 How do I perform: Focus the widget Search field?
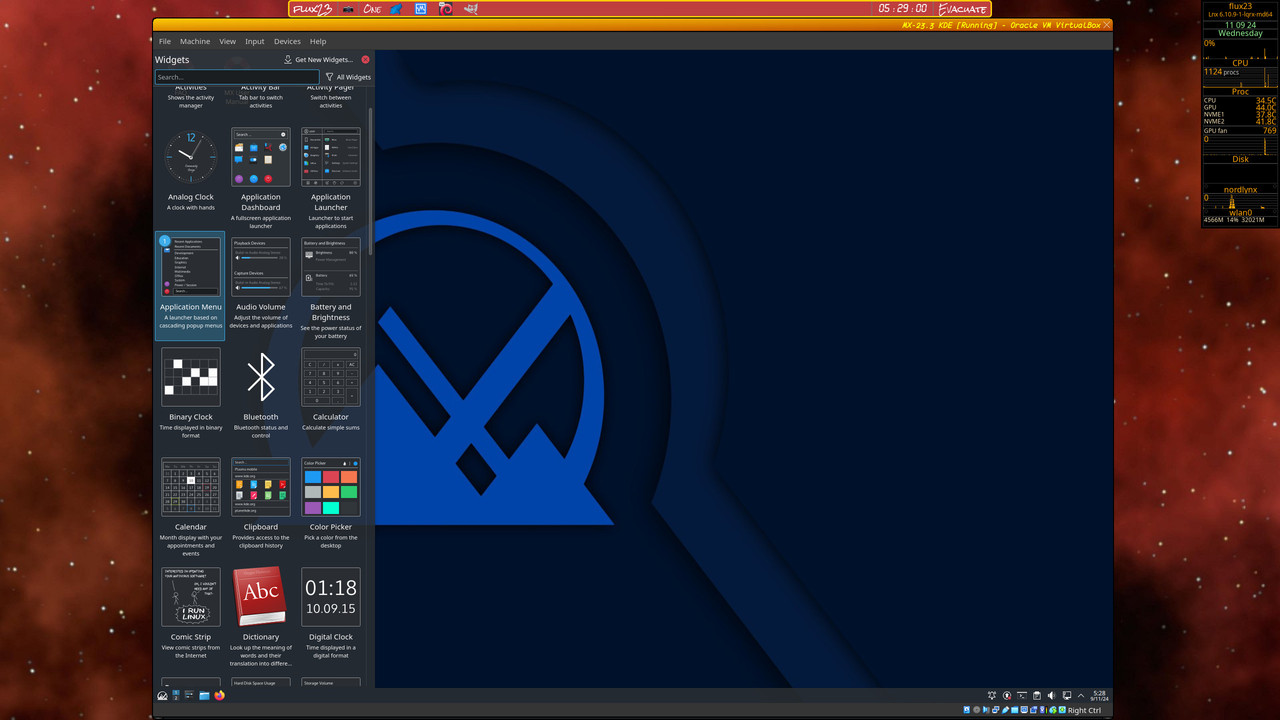(237, 77)
